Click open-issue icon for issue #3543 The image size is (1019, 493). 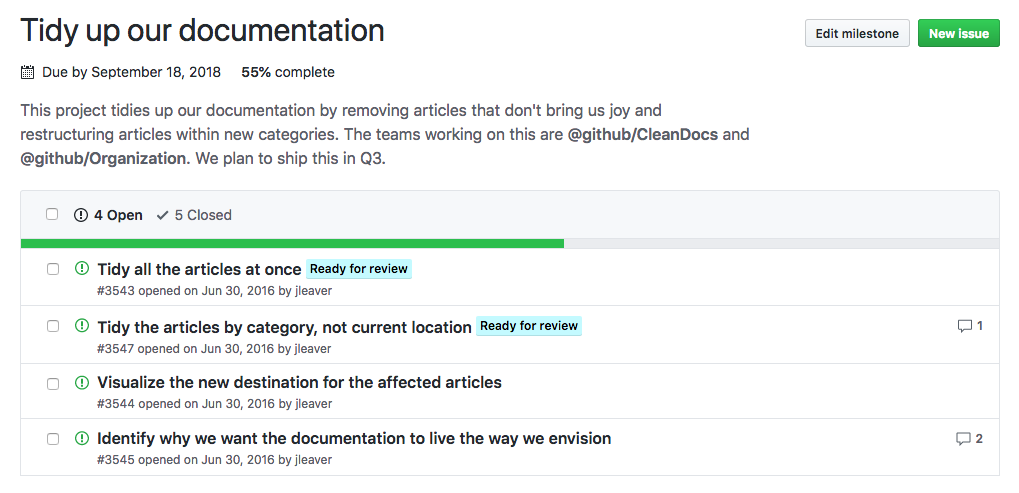(x=82, y=268)
